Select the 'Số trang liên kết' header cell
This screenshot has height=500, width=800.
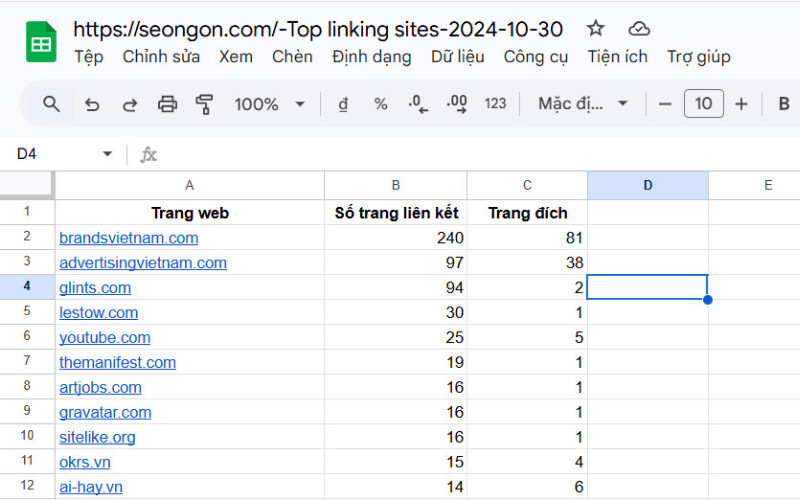(395, 212)
